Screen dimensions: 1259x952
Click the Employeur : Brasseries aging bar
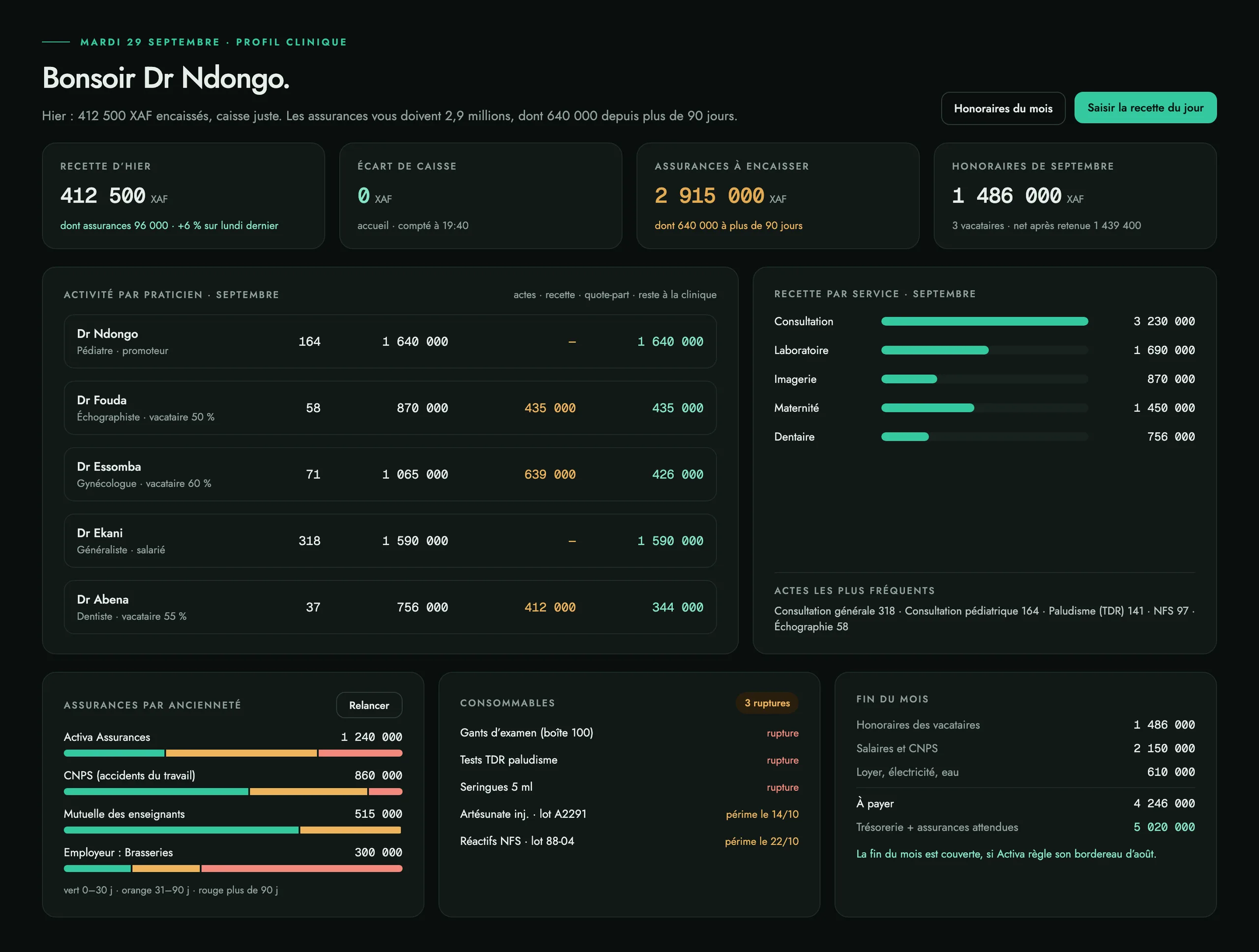pos(233,869)
